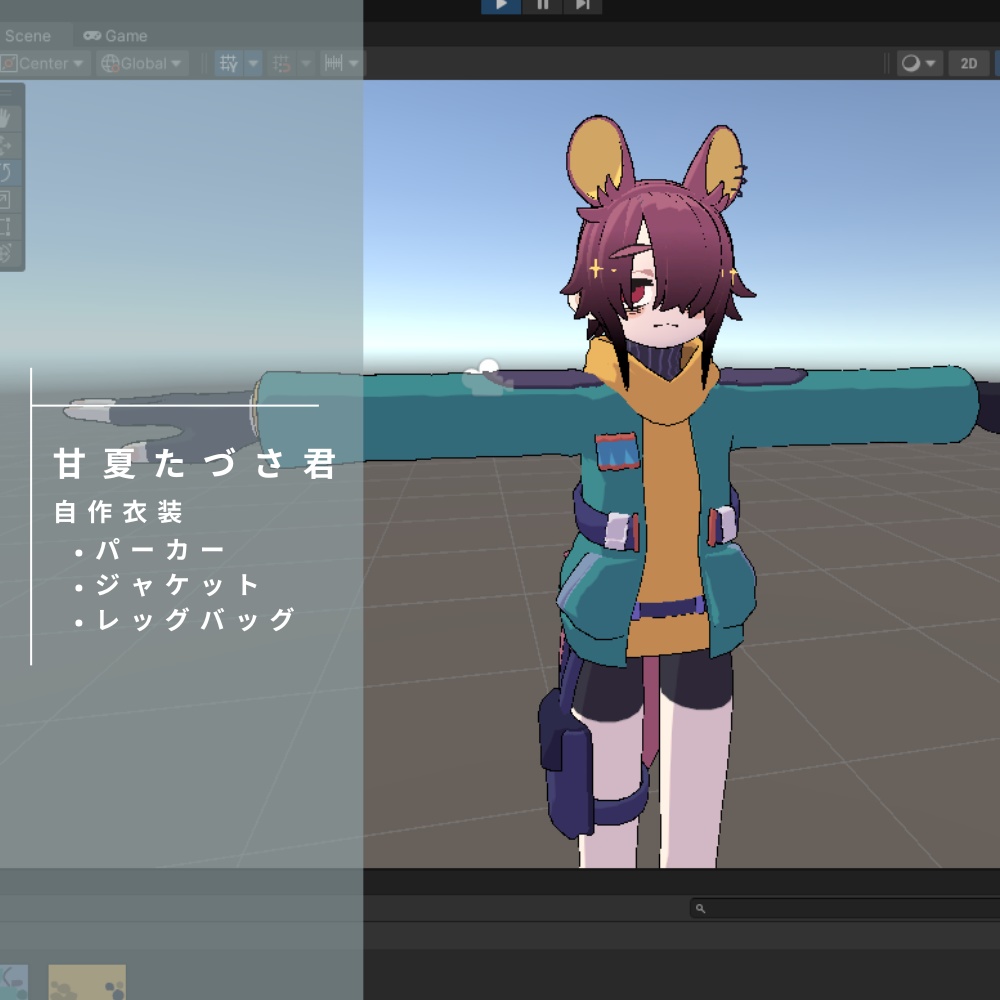Screen dimensions: 1000x1000
Task: Select the Move tool
Action: 10,146
